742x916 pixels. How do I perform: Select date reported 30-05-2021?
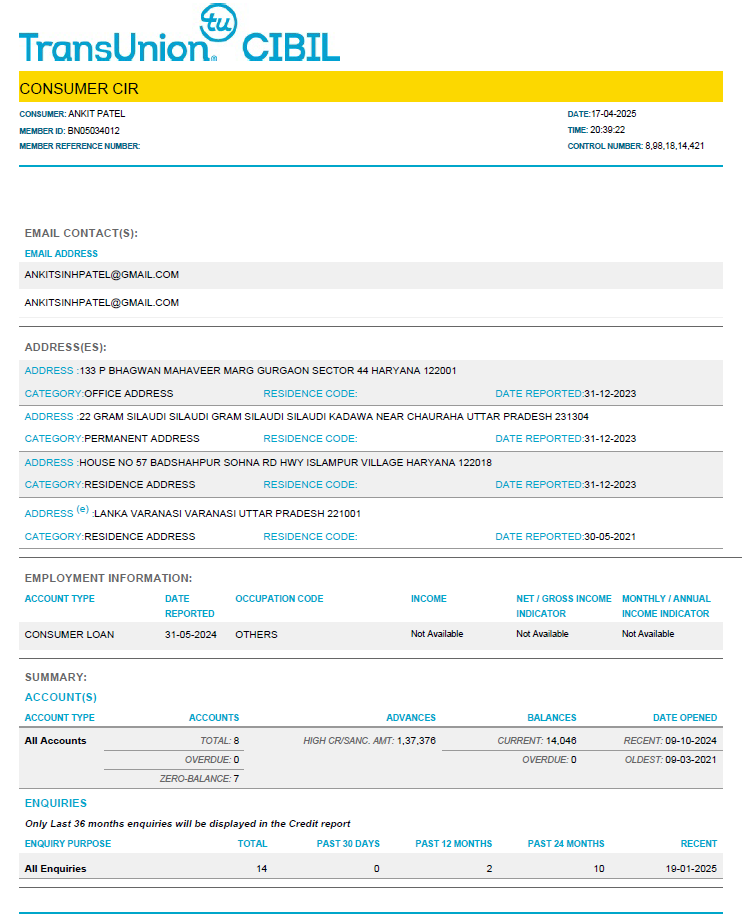pos(610,536)
